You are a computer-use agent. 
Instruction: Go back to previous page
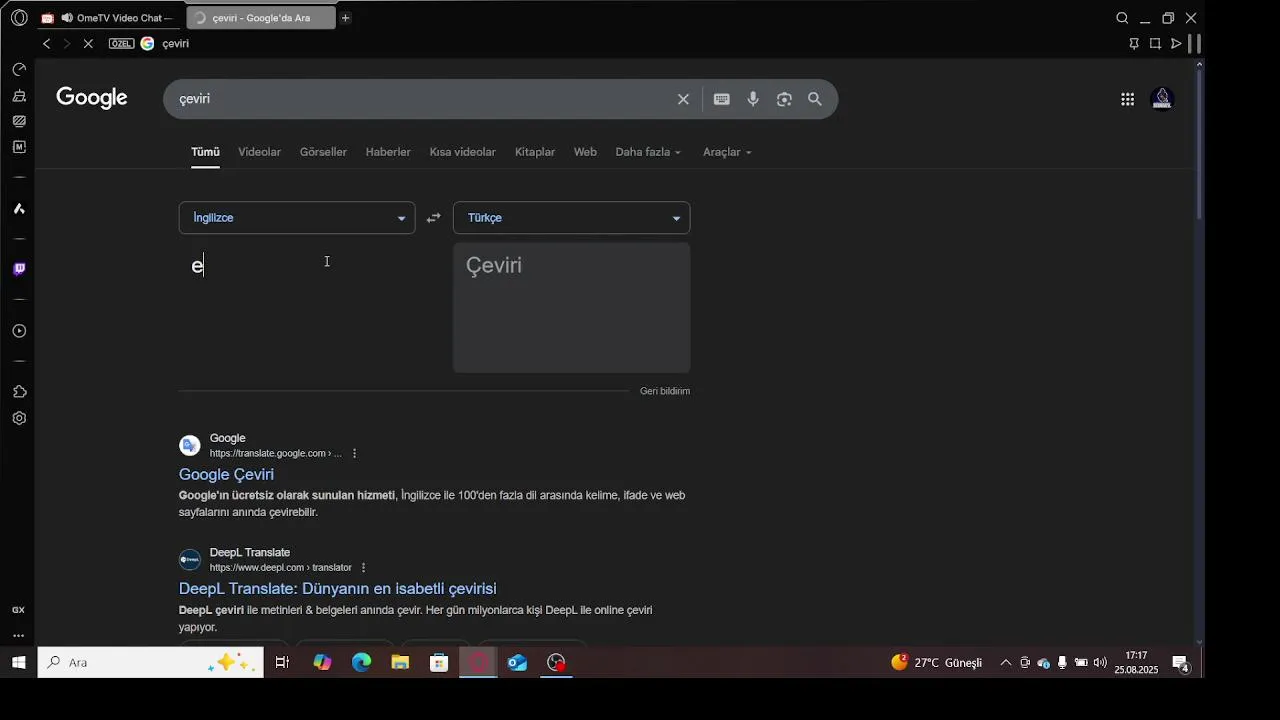[46, 44]
